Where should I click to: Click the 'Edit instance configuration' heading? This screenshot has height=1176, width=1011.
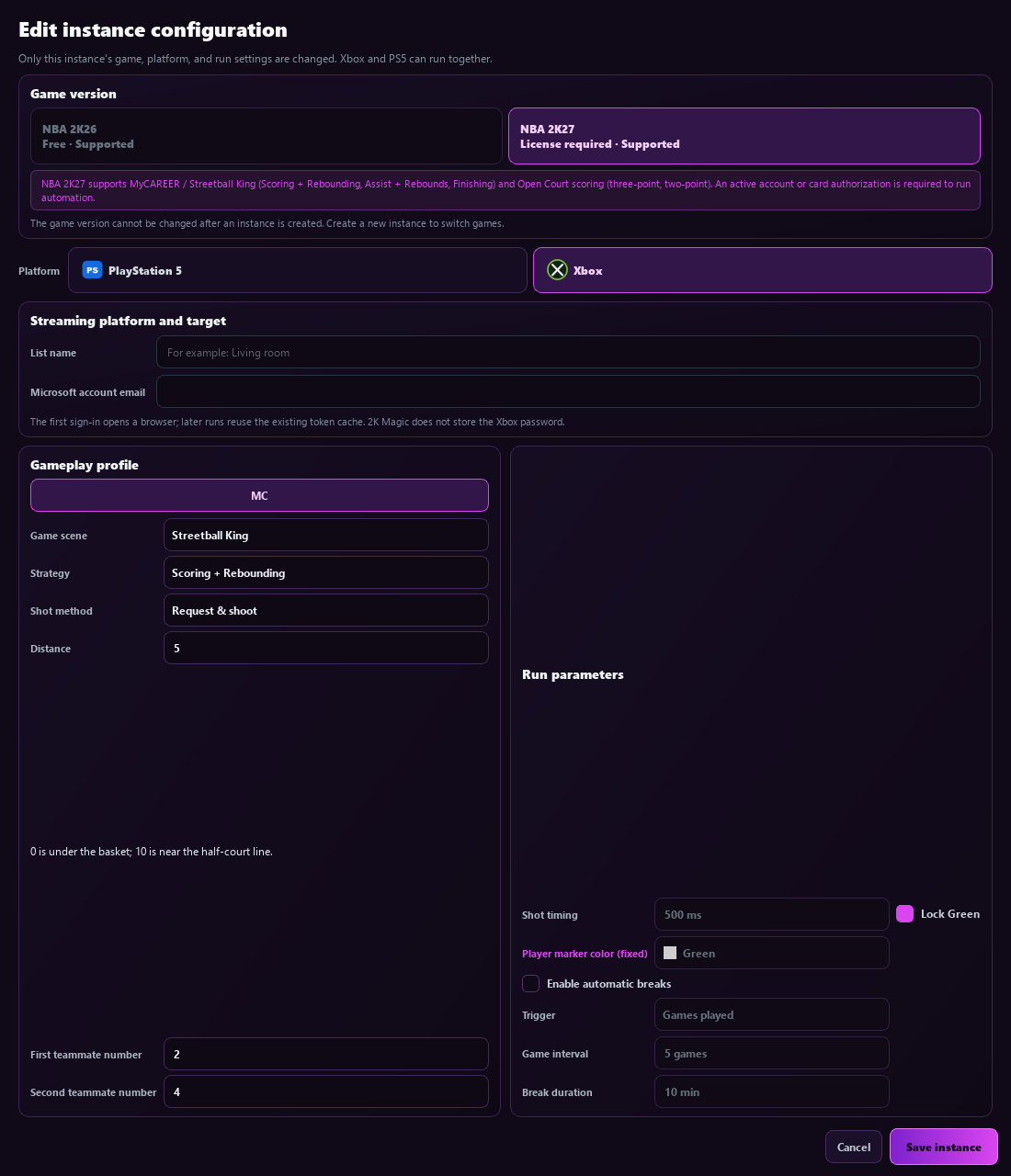click(x=153, y=30)
